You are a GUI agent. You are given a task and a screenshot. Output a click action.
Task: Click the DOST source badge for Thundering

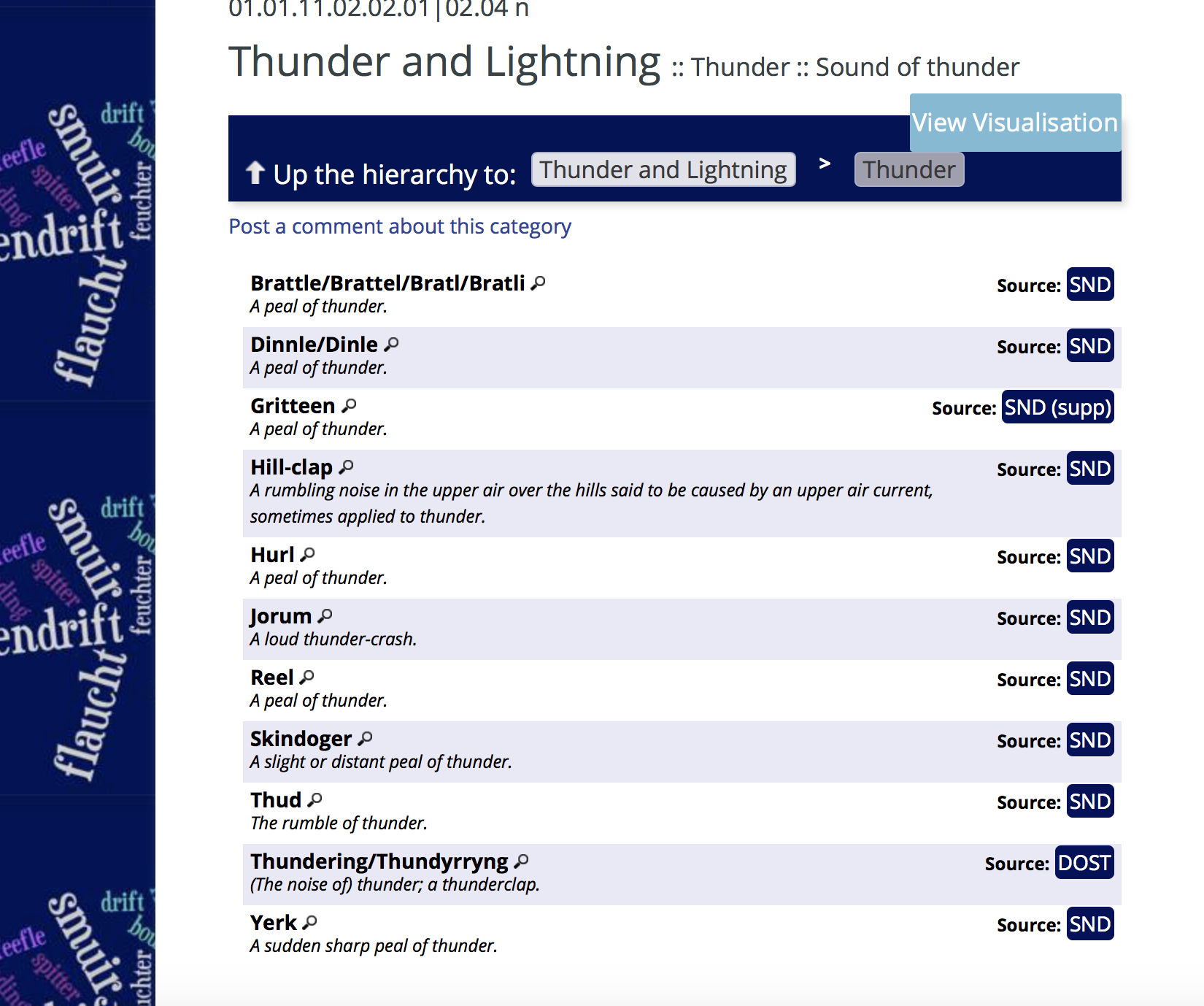[1084, 863]
